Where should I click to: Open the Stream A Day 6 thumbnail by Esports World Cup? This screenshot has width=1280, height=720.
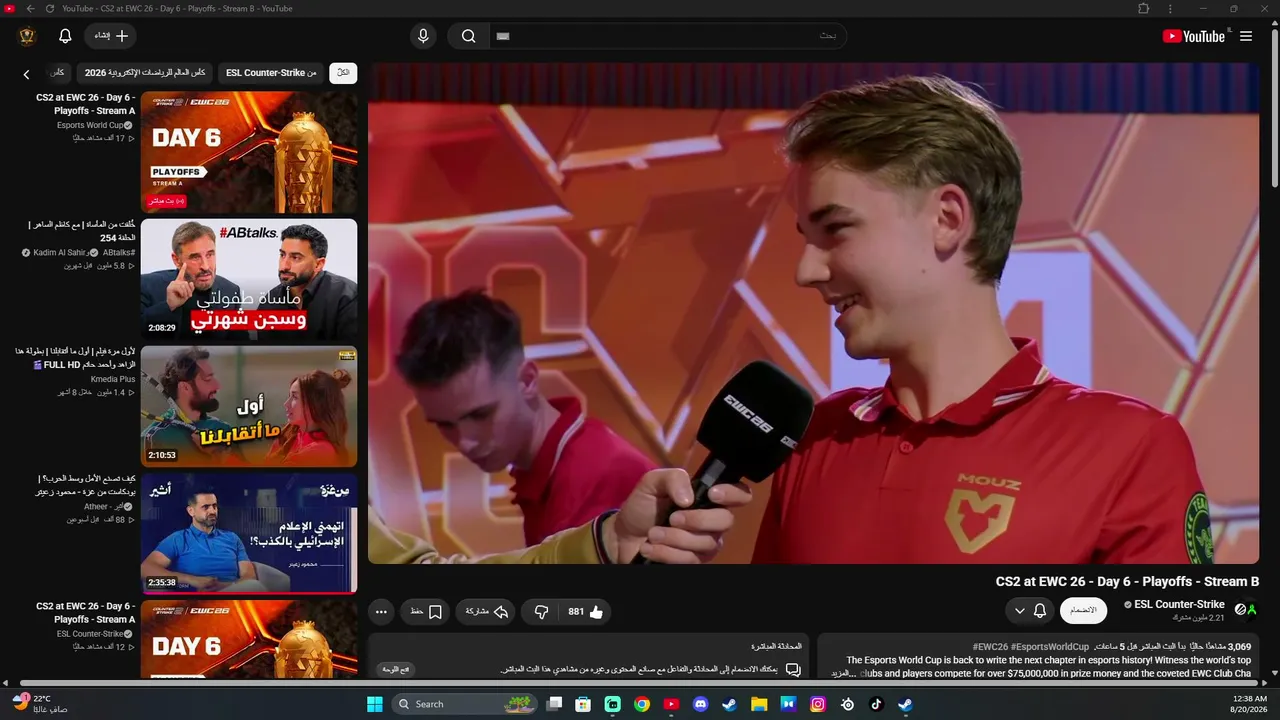tap(249, 152)
